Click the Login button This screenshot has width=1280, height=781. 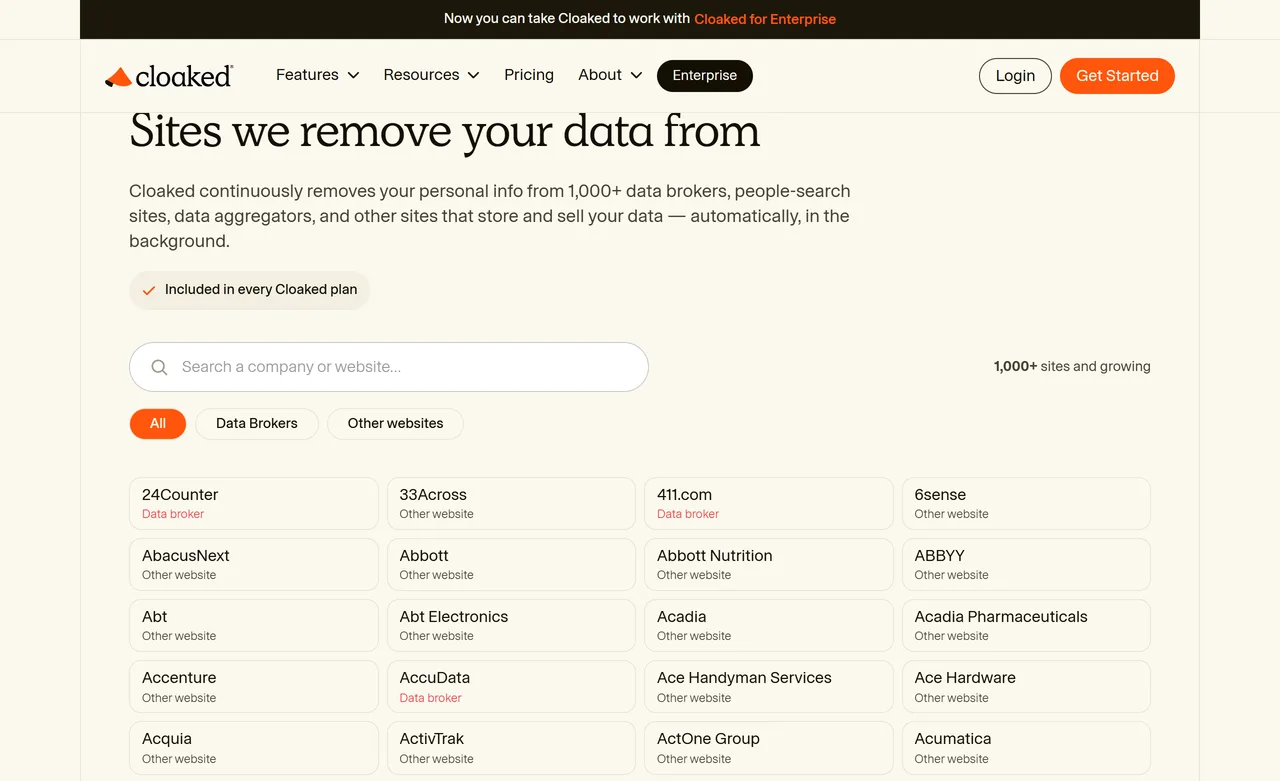1015,76
